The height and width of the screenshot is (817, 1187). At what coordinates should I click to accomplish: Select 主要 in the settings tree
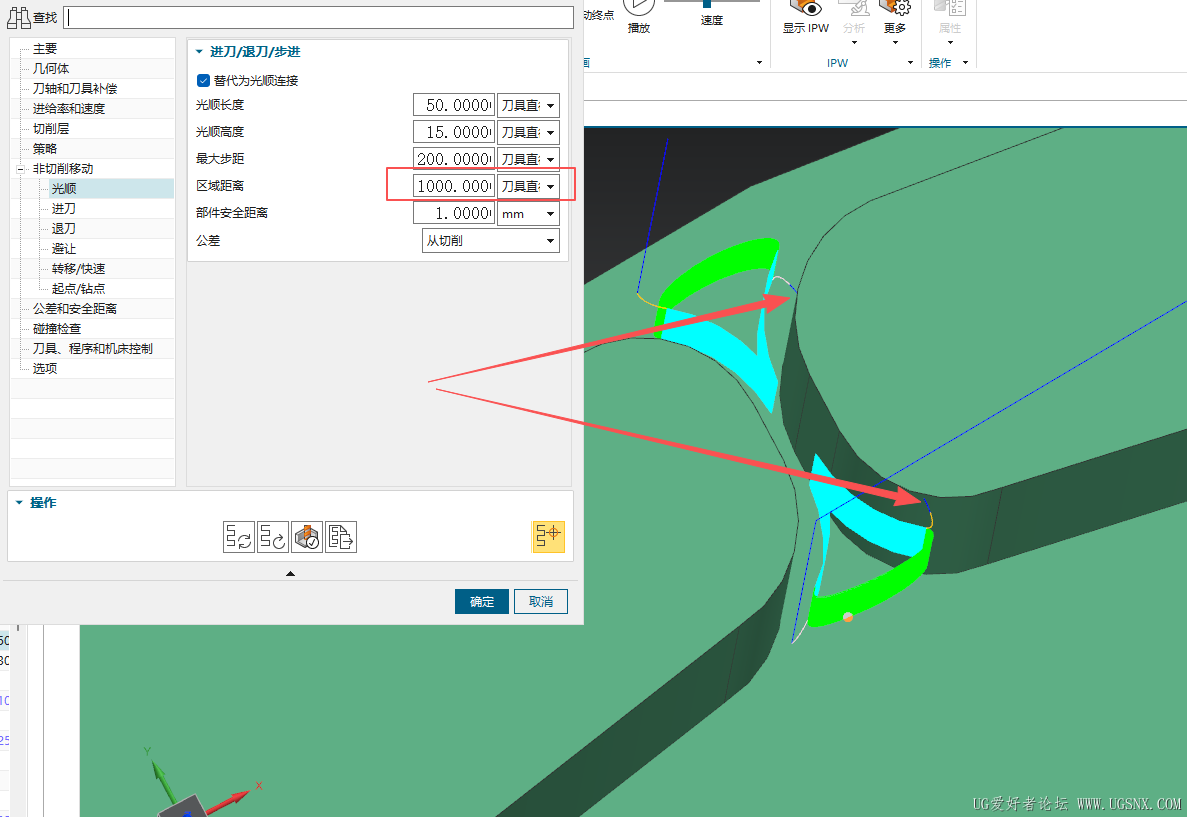coord(45,48)
